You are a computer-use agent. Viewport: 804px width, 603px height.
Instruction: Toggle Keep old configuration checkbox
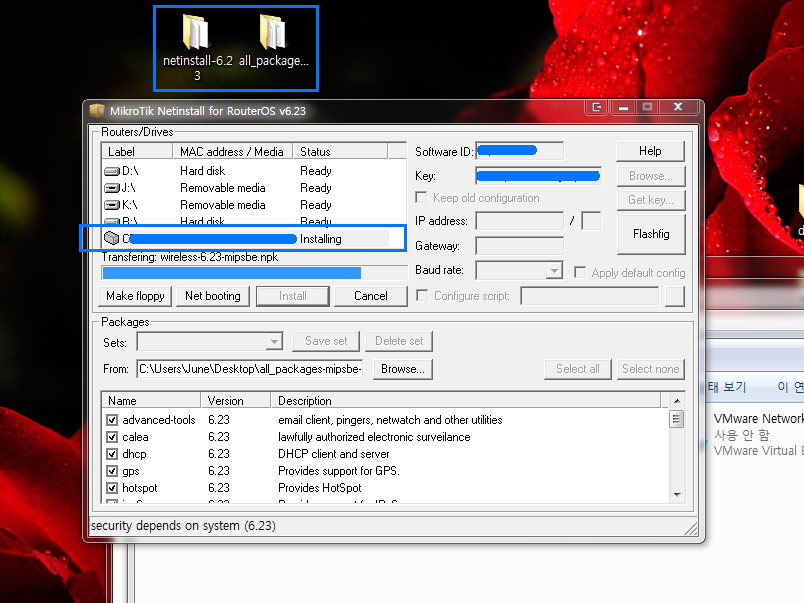point(421,197)
